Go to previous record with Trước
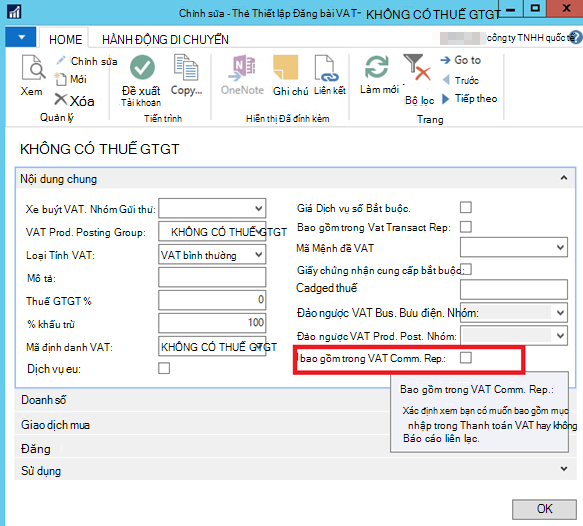The height and width of the screenshot is (526, 583). tap(460, 80)
